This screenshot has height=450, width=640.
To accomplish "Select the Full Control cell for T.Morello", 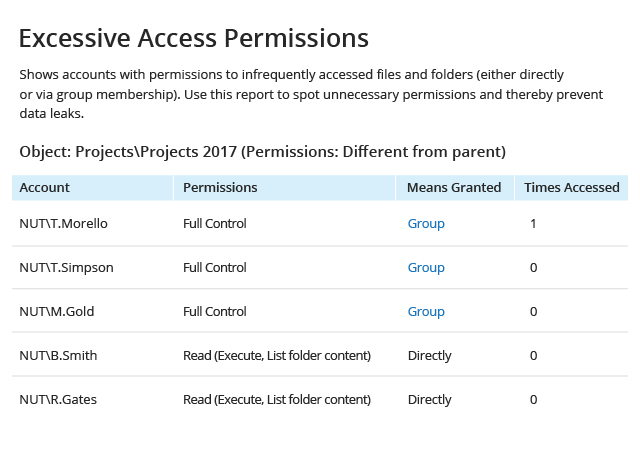I will (215, 224).
